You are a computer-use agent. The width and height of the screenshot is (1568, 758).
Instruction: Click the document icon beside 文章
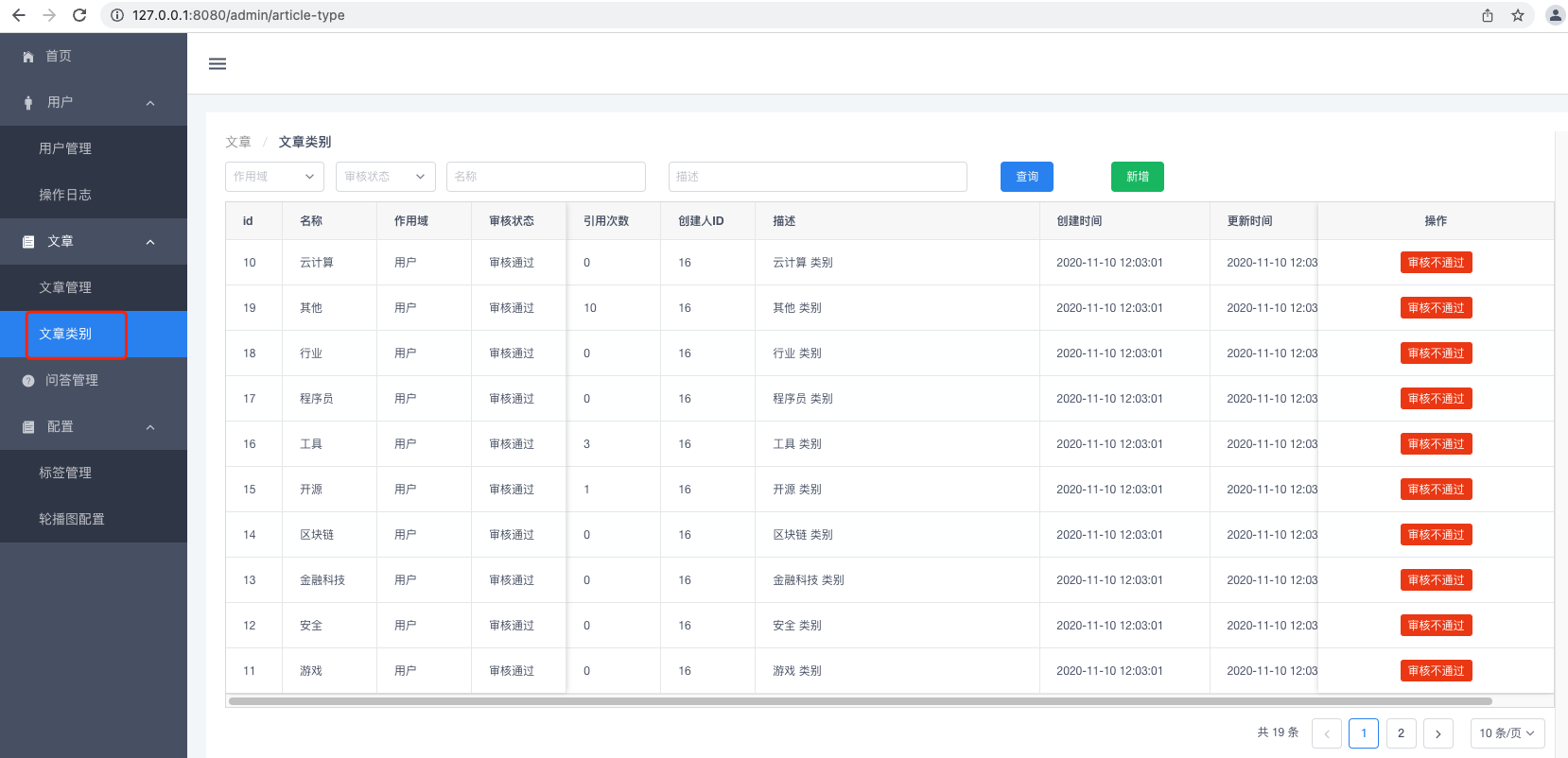tap(28, 242)
